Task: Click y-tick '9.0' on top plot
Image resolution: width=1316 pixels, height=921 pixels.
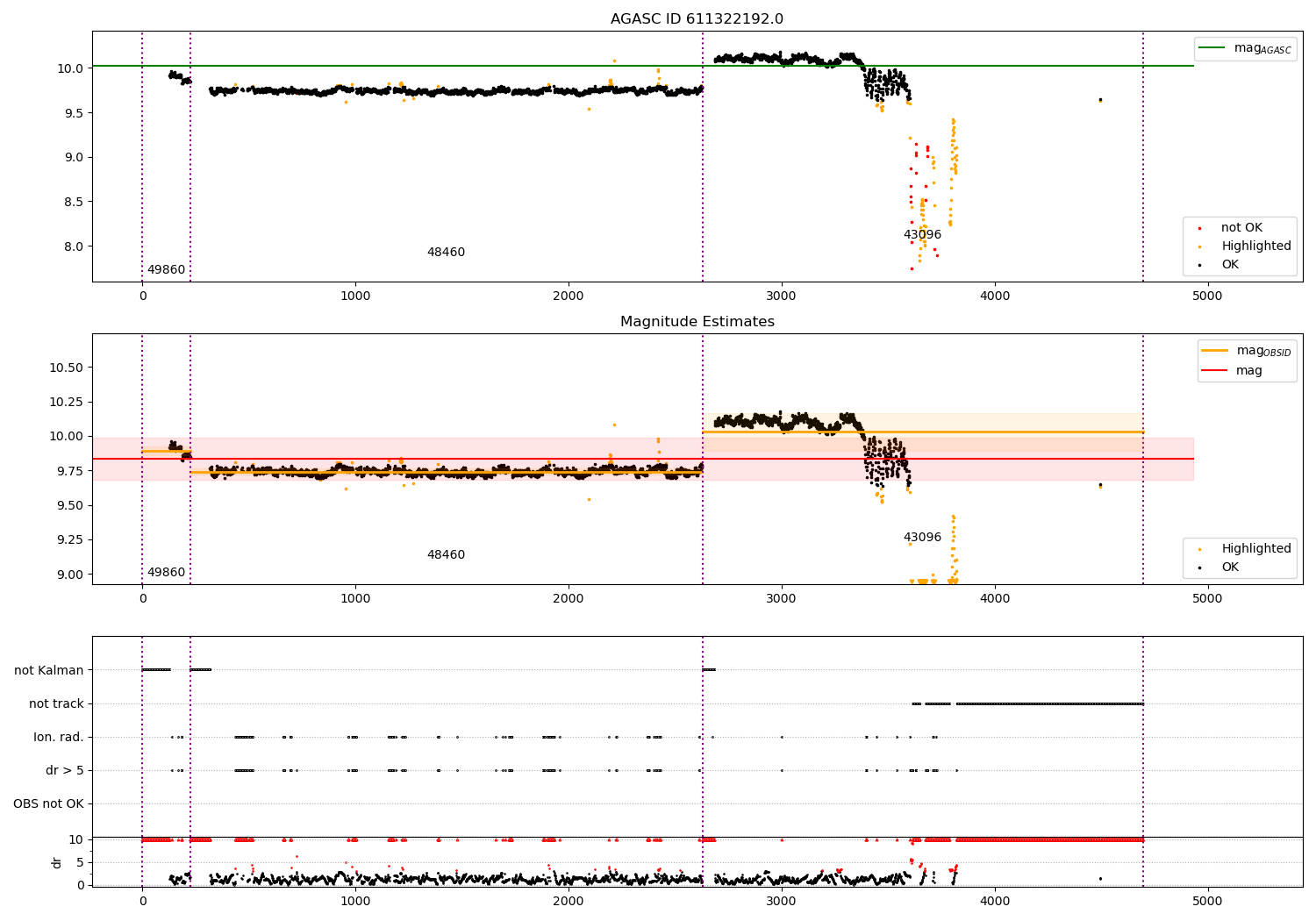Action: [x=75, y=158]
